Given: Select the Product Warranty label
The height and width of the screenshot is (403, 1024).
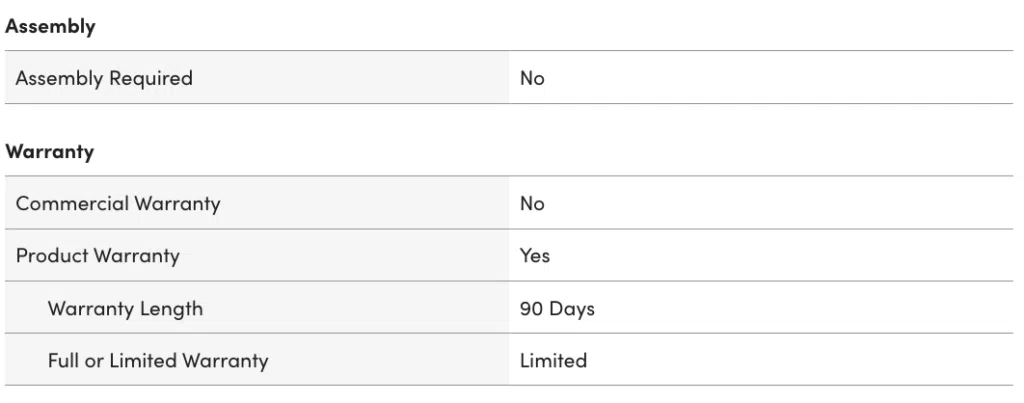Looking at the screenshot, I should [98, 255].
